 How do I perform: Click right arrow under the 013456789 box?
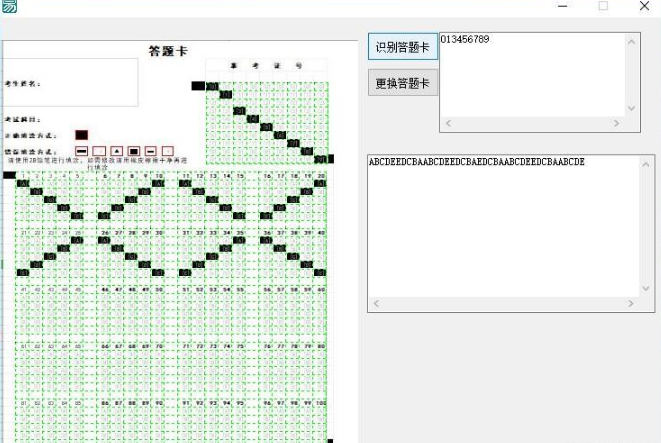616,123
